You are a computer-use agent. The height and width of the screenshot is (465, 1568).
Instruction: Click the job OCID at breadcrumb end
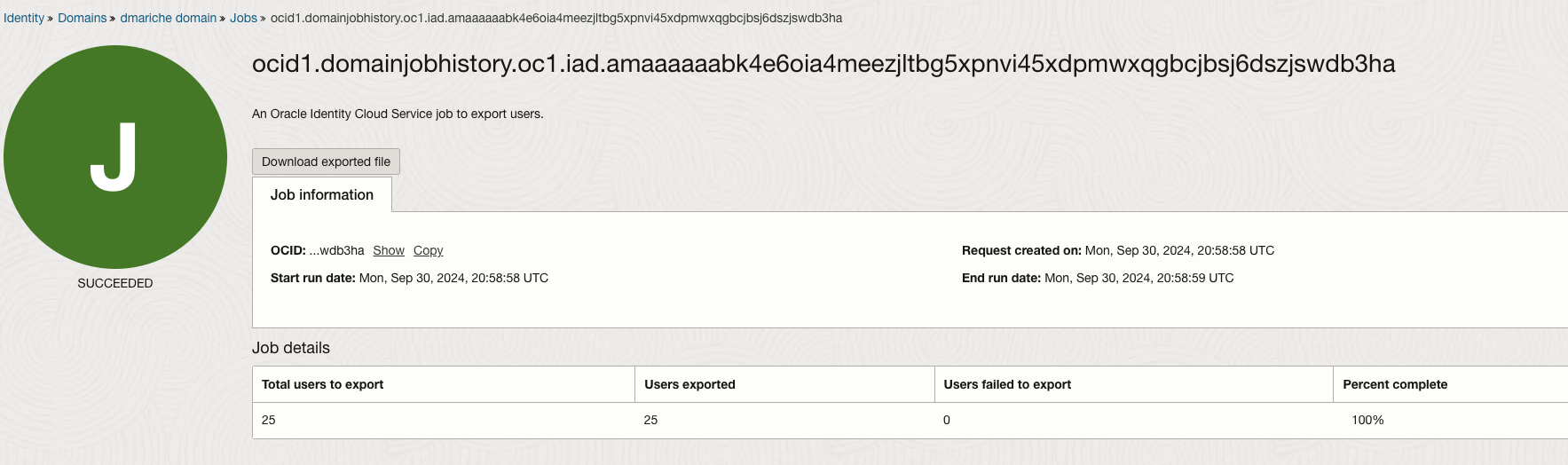coord(555,18)
